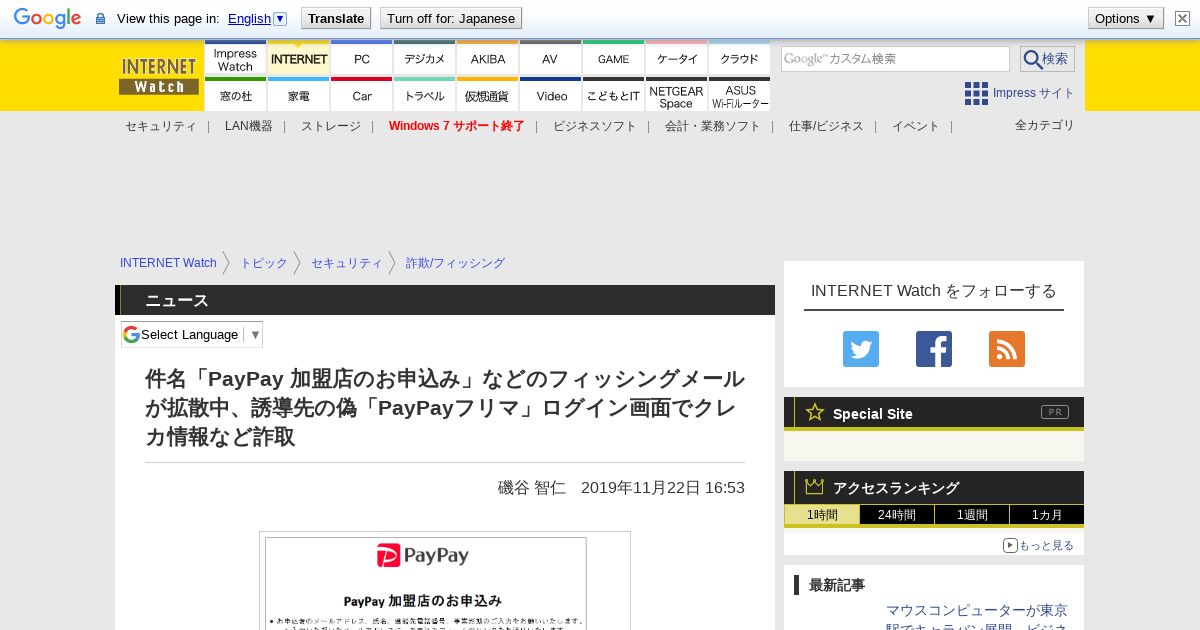
Task: Open 全カテゴリ link
Action: click(x=1045, y=125)
